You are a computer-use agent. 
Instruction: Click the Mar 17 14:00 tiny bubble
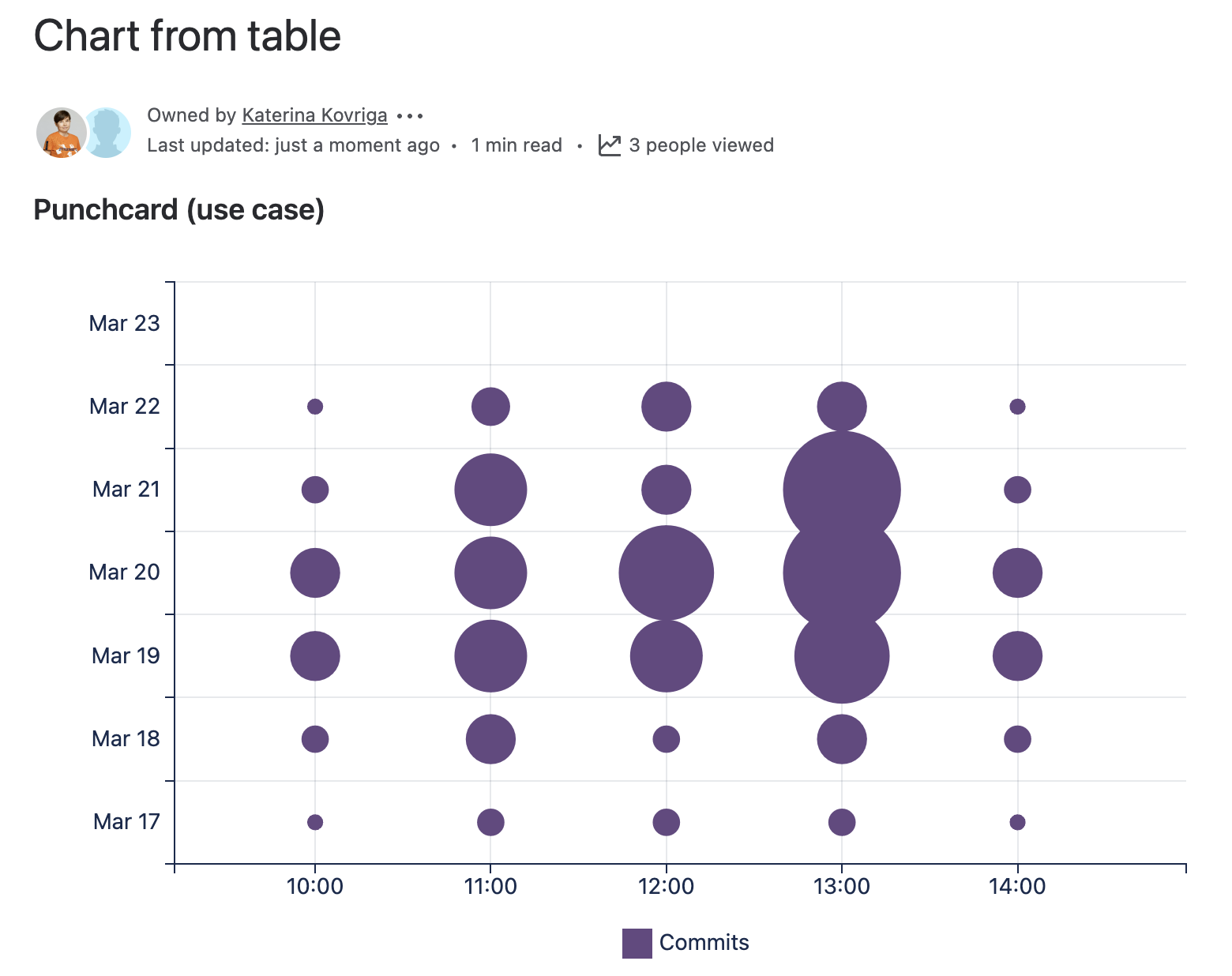coord(1017,822)
